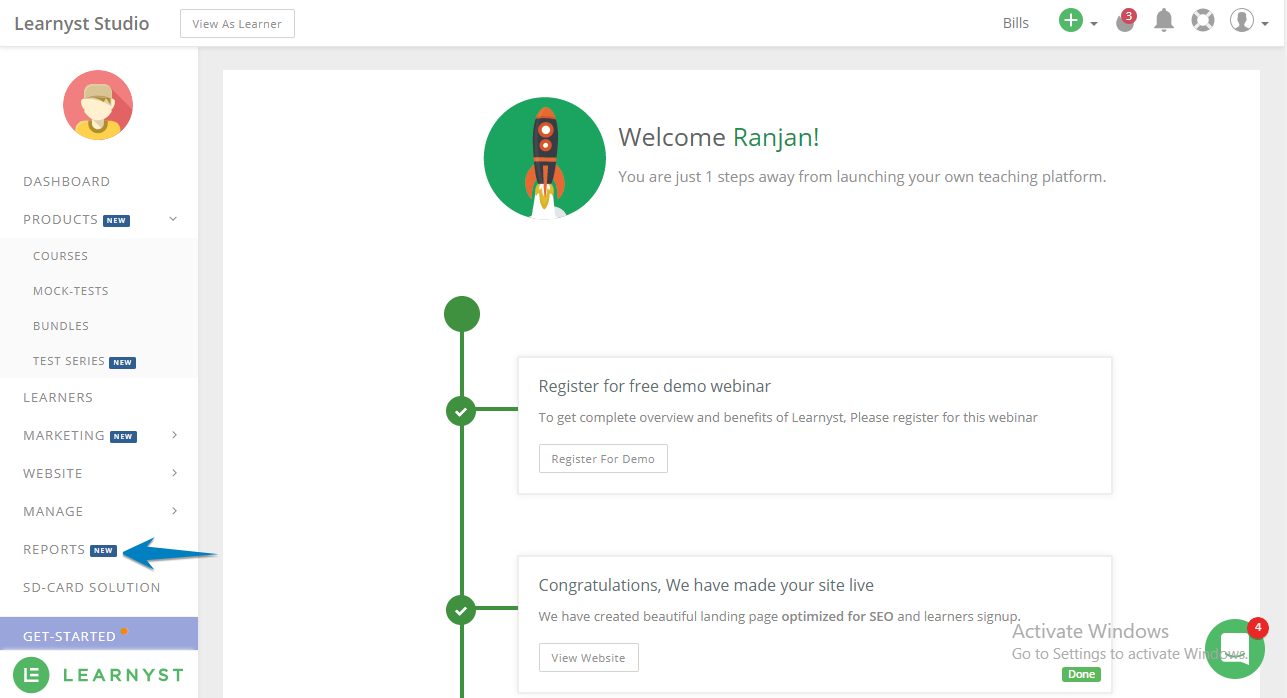Go to DASHBOARD in the sidebar
Image resolution: width=1287 pixels, height=698 pixels.
(x=67, y=181)
